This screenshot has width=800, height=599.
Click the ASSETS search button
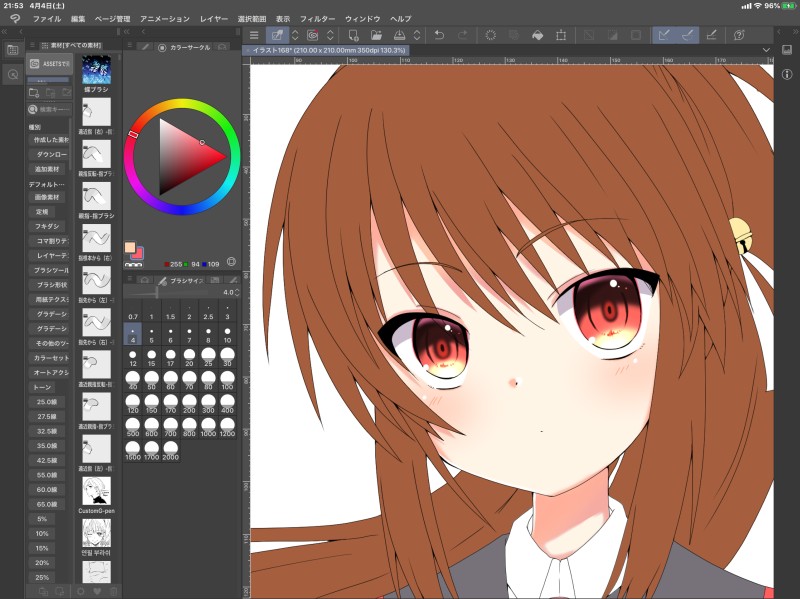pos(49,64)
